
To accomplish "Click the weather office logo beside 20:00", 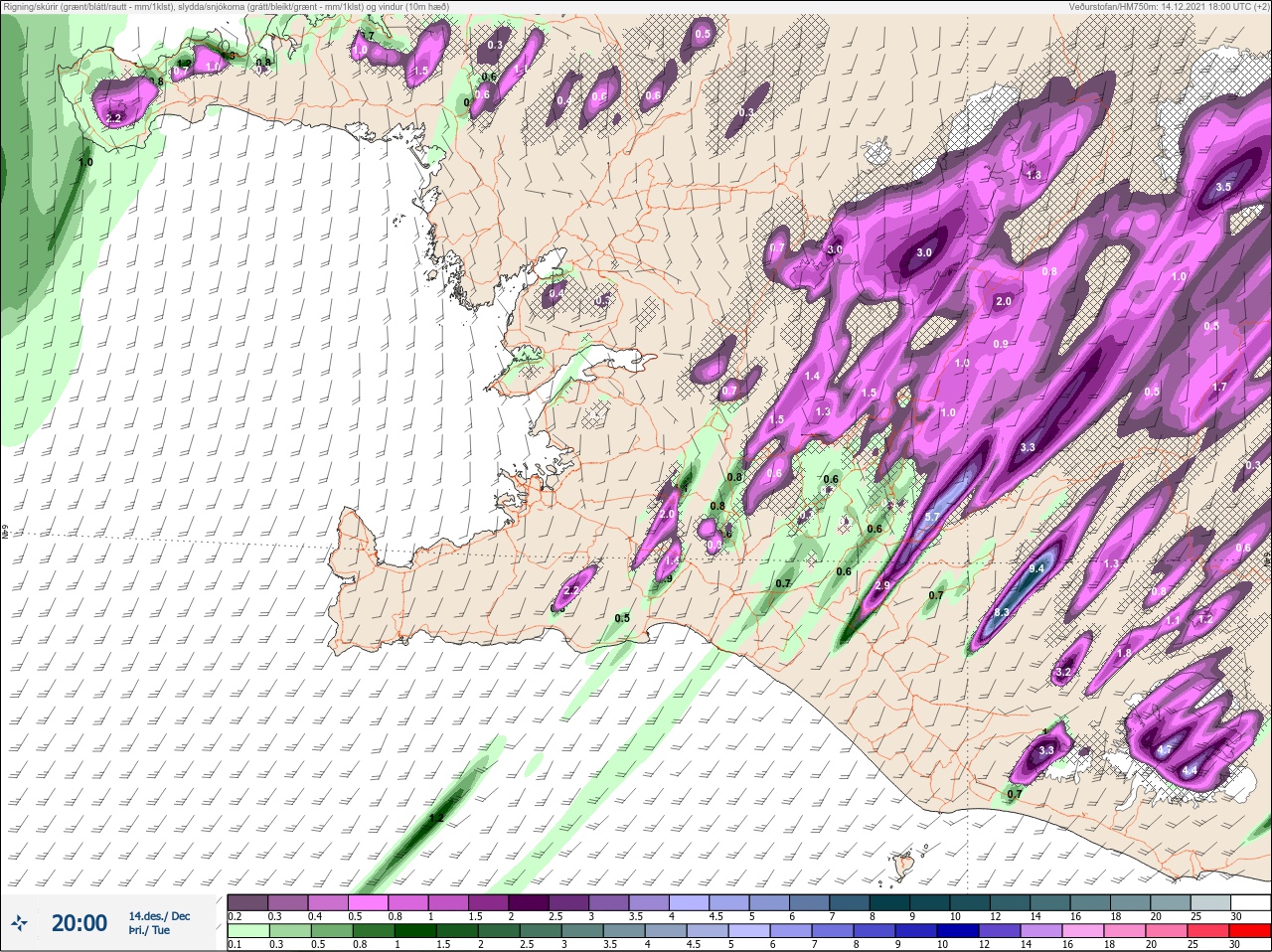I will [21, 923].
